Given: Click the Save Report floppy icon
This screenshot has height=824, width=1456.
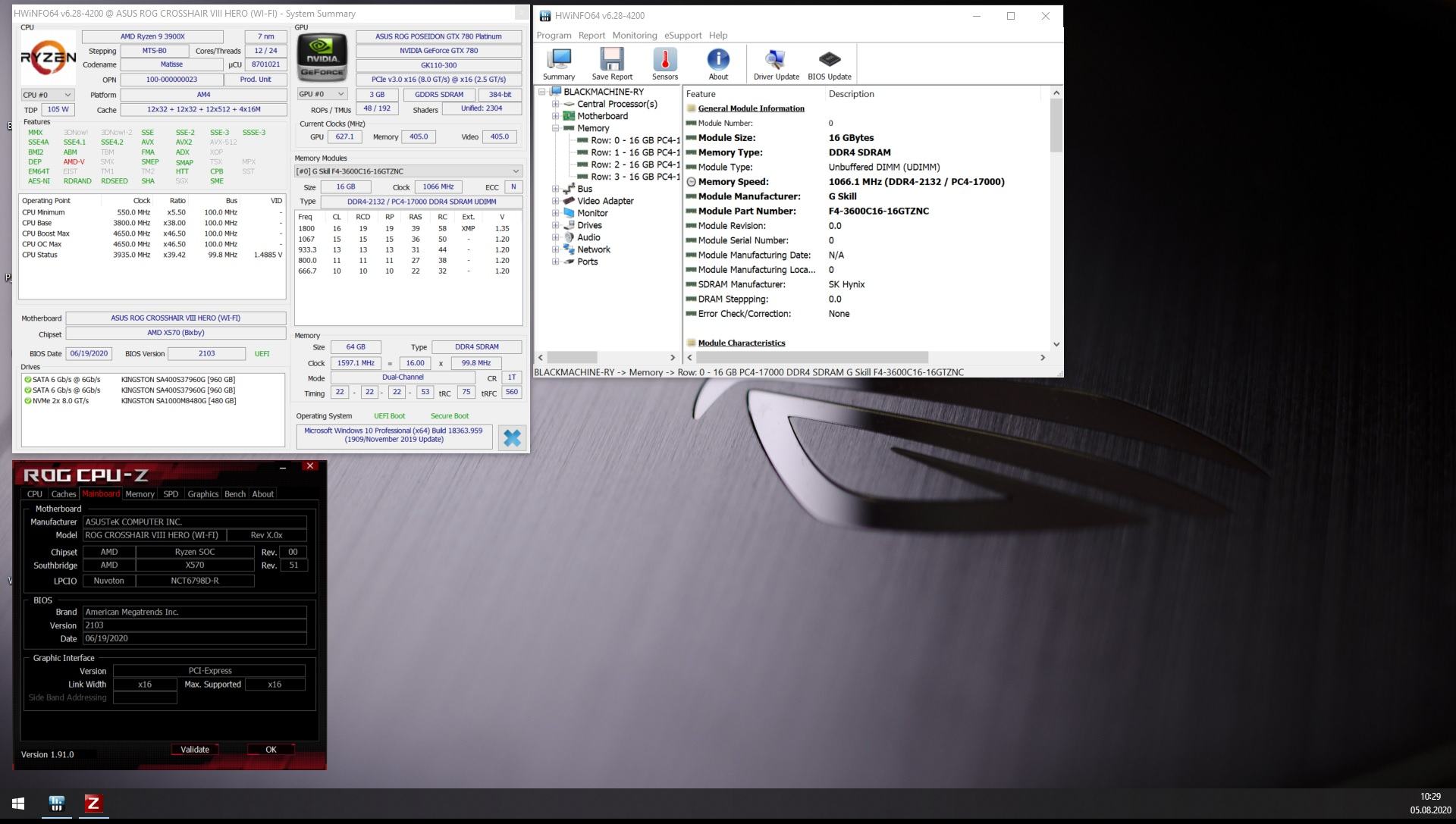Looking at the screenshot, I should coord(611,64).
